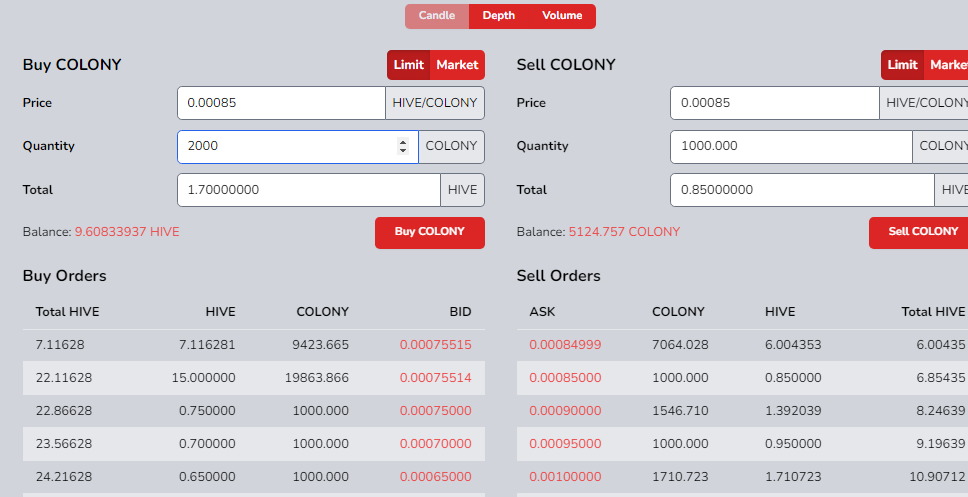Click sell order HIVE value 6.004353
Image resolution: width=968 pixels, height=497 pixels.
coord(793,345)
